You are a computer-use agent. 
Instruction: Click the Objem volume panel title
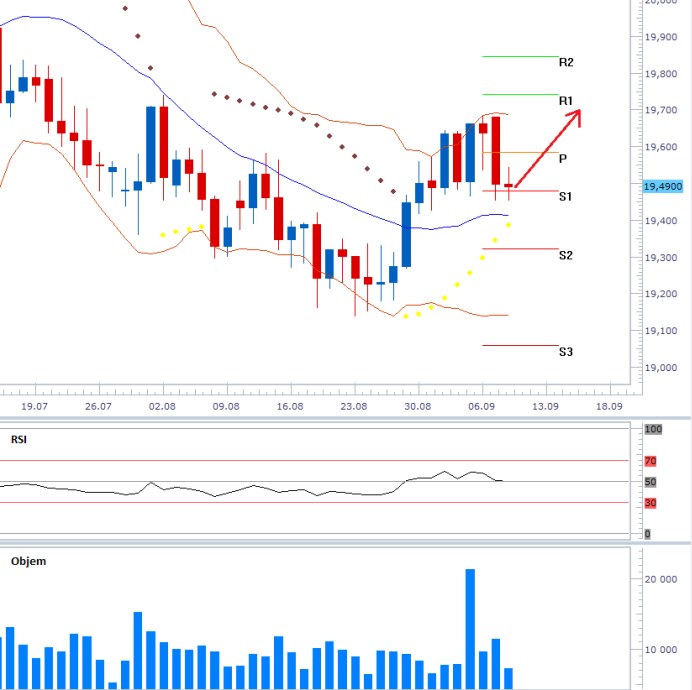[x=28, y=561]
